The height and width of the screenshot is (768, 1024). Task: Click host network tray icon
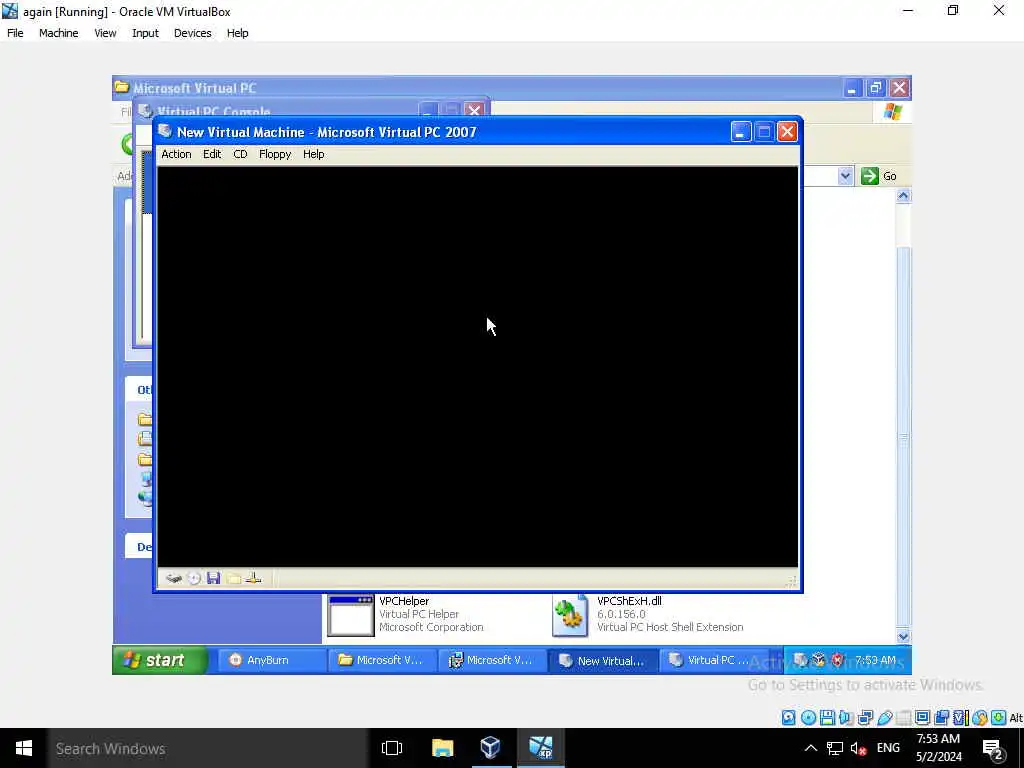(x=835, y=748)
